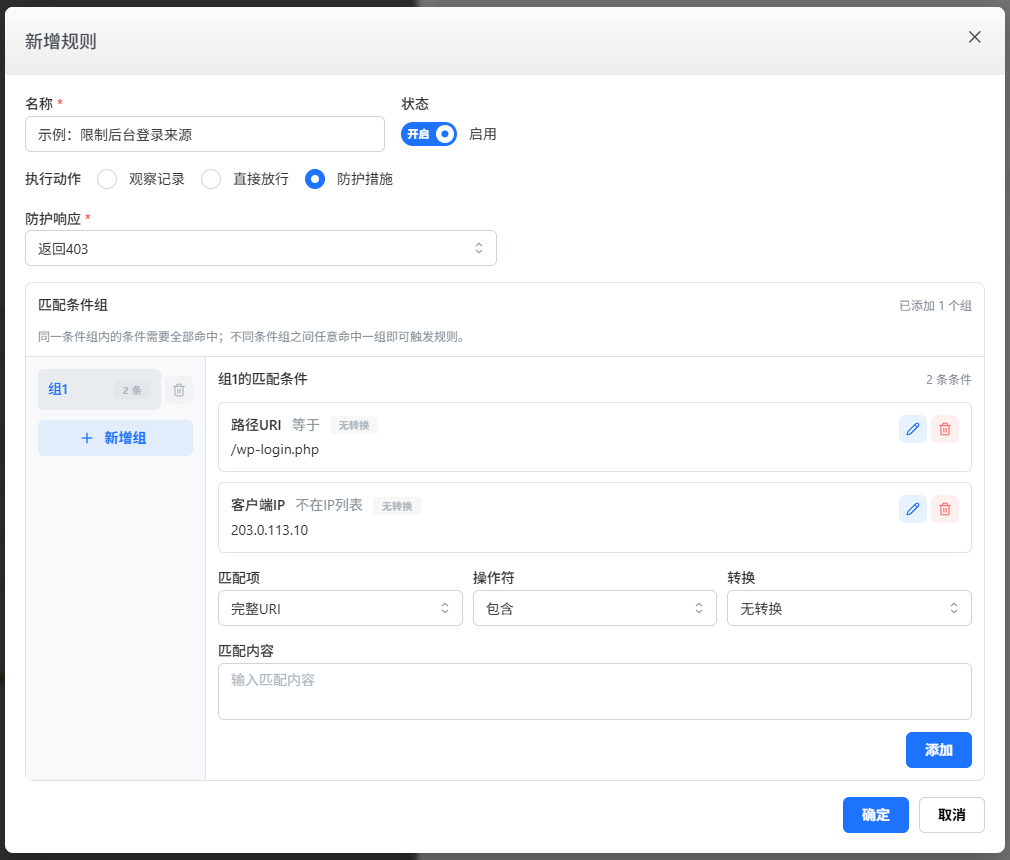
Task: Open the 操作符 dropdown showing 包含
Action: tap(595, 608)
